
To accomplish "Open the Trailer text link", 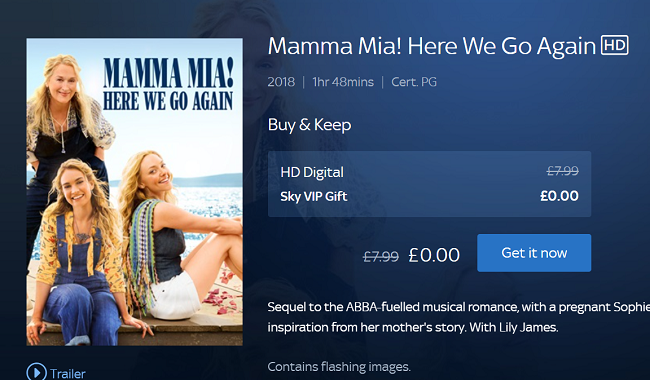I will coord(68,373).
